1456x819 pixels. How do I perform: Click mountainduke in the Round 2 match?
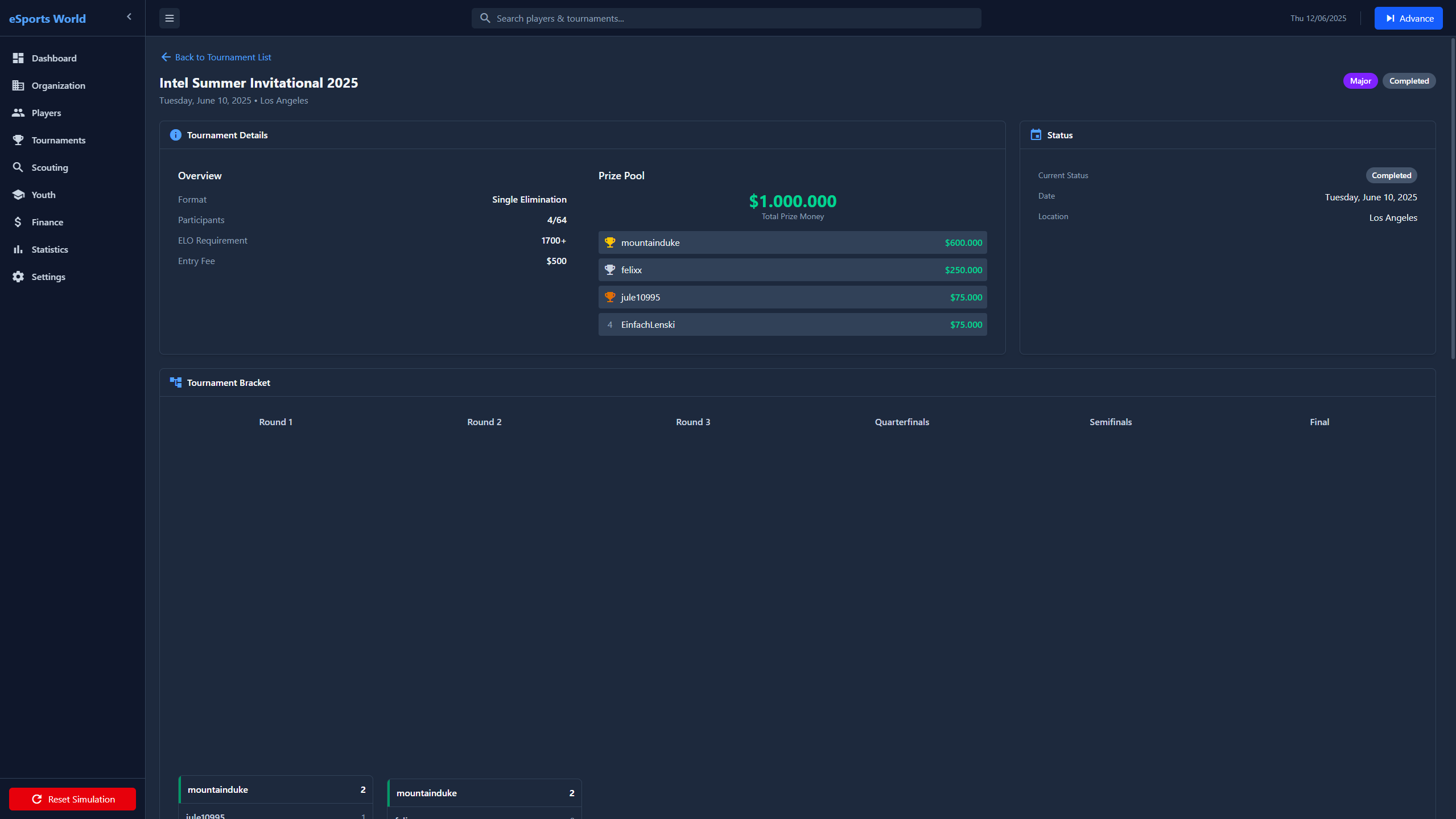[484, 793]
